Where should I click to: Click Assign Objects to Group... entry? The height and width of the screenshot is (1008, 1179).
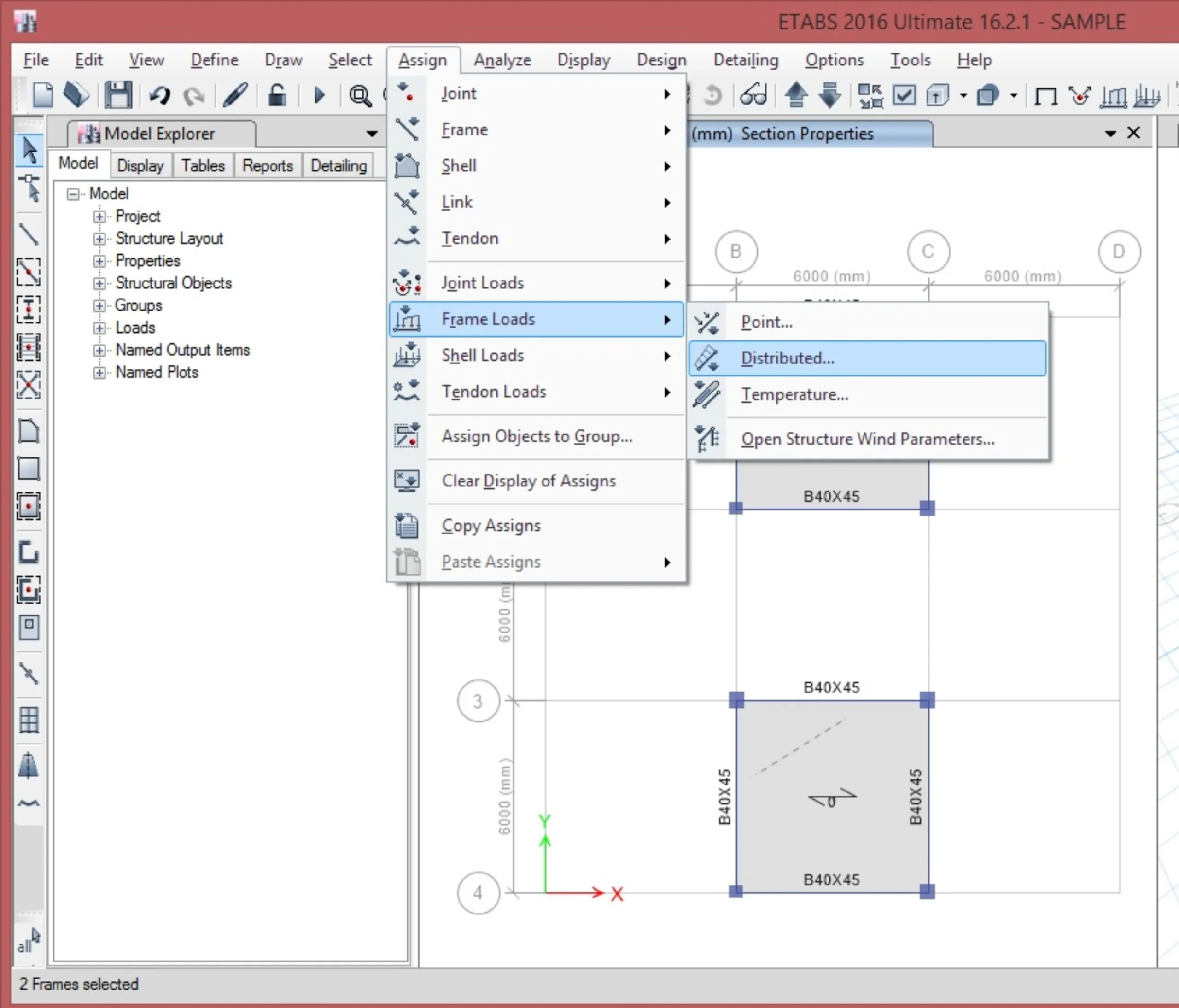(x=537, y=437)
